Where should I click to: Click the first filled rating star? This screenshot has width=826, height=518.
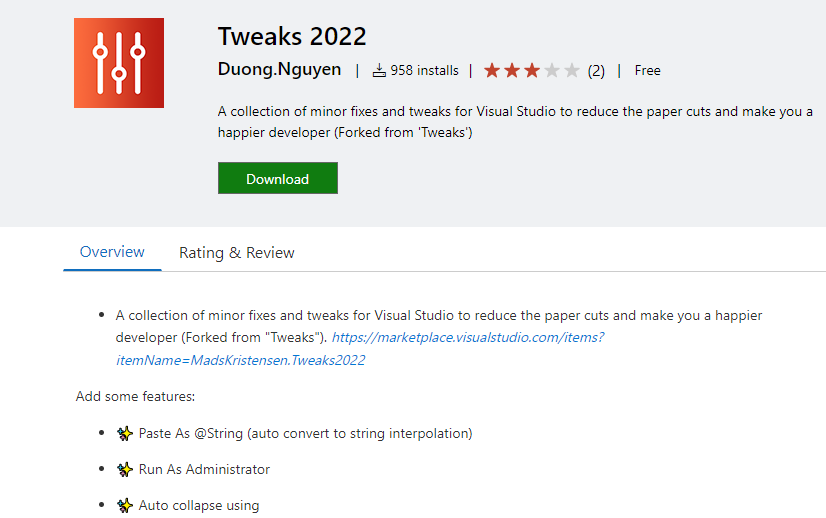tap(492, 71)
